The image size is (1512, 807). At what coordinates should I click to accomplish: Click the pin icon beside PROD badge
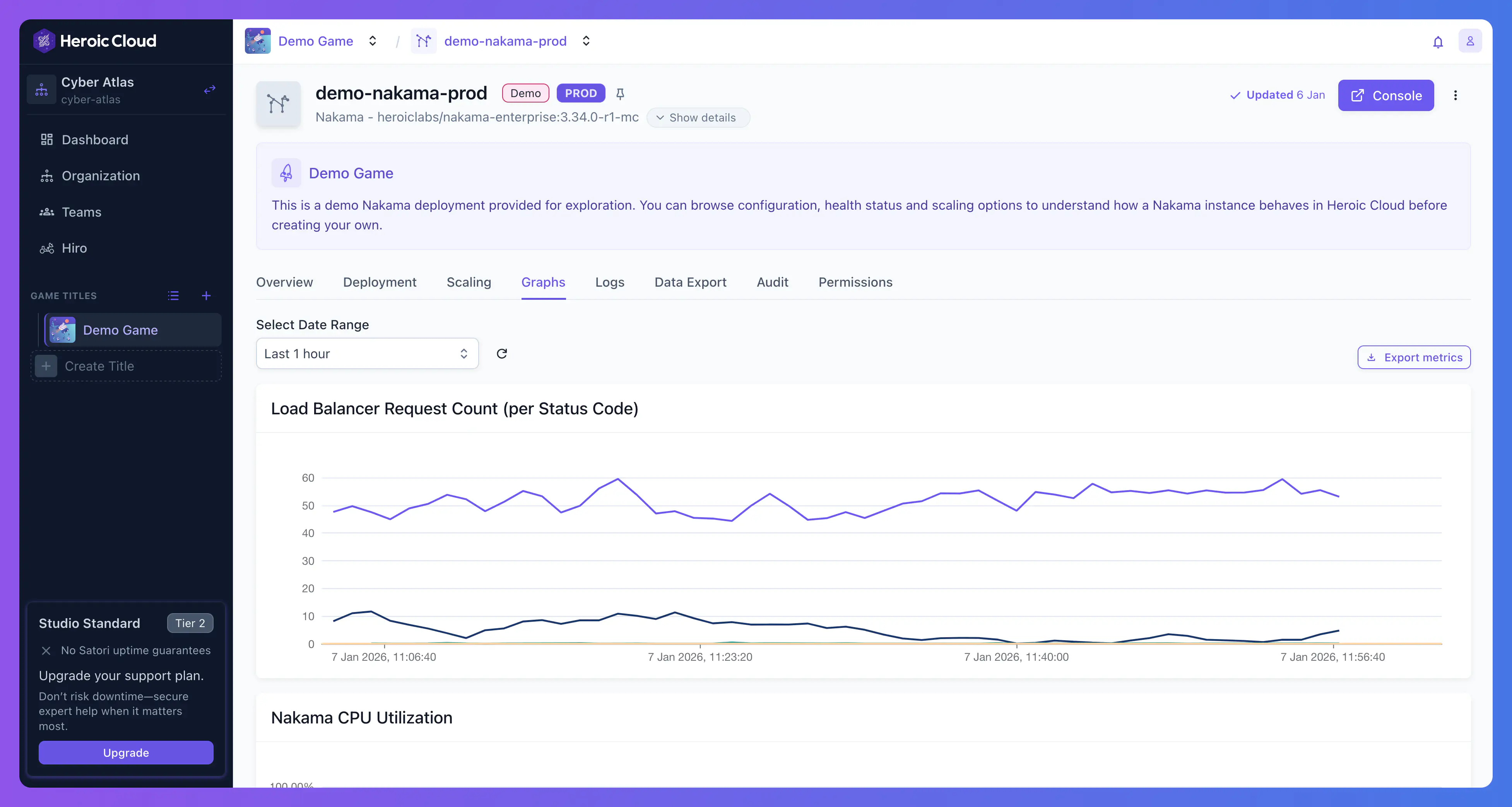pyautogui.click(x=620, y=93)
